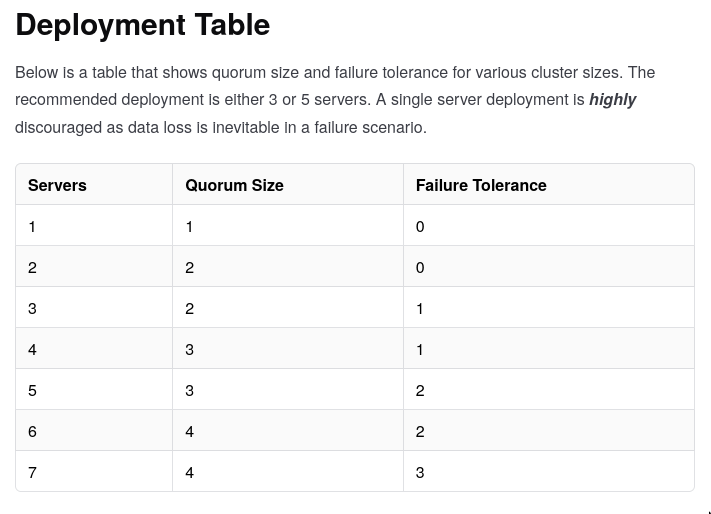The height and width of the screenshot is (514, 711).
Task: Click Quorum Size value in the 1-server row
Action: click(x=189, y=226)
